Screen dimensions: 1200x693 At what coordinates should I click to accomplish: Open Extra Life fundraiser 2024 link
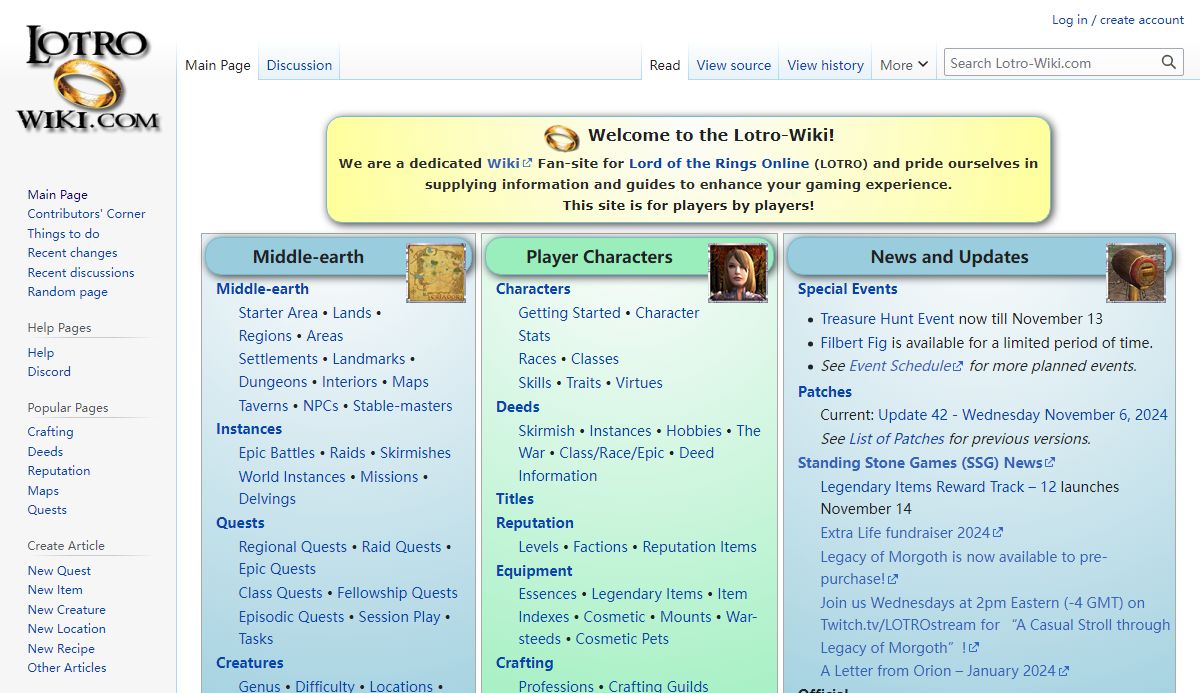(x=911, y=533)
